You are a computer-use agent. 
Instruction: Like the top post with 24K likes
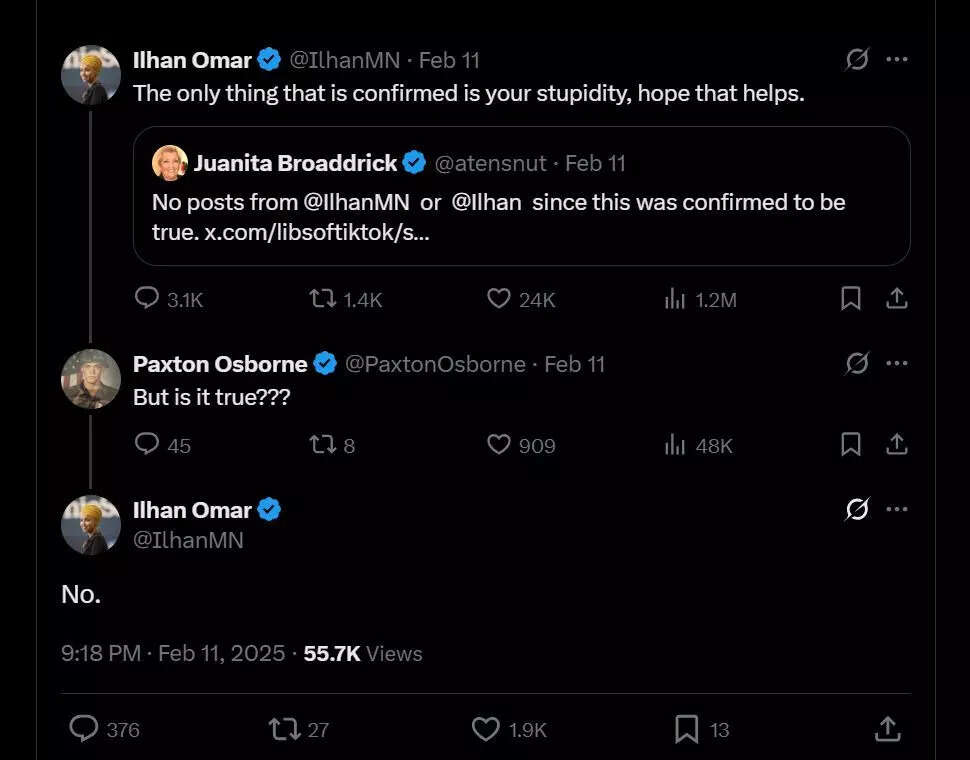pos(499,298)
